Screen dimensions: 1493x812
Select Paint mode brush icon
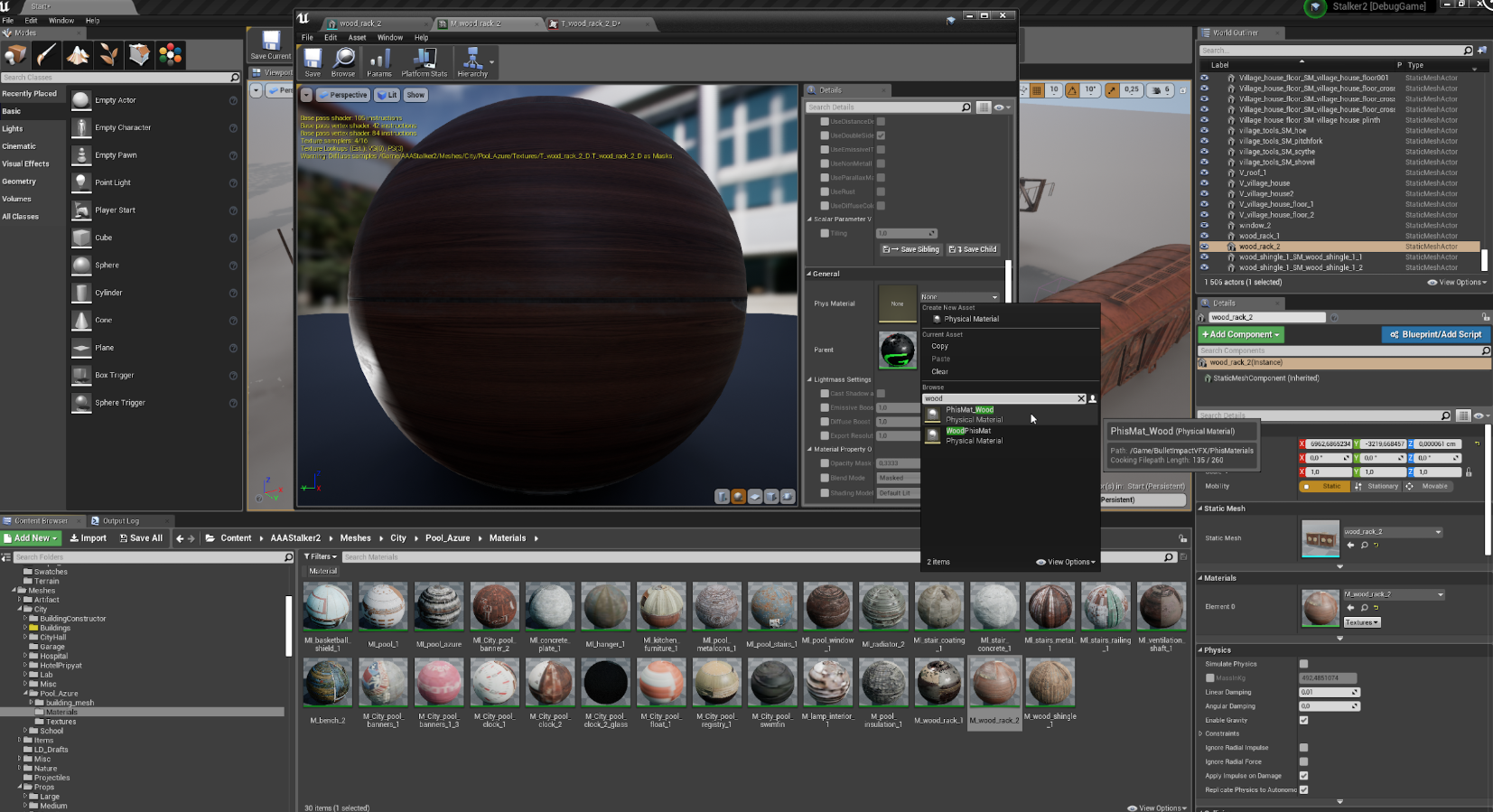point(47,55)
